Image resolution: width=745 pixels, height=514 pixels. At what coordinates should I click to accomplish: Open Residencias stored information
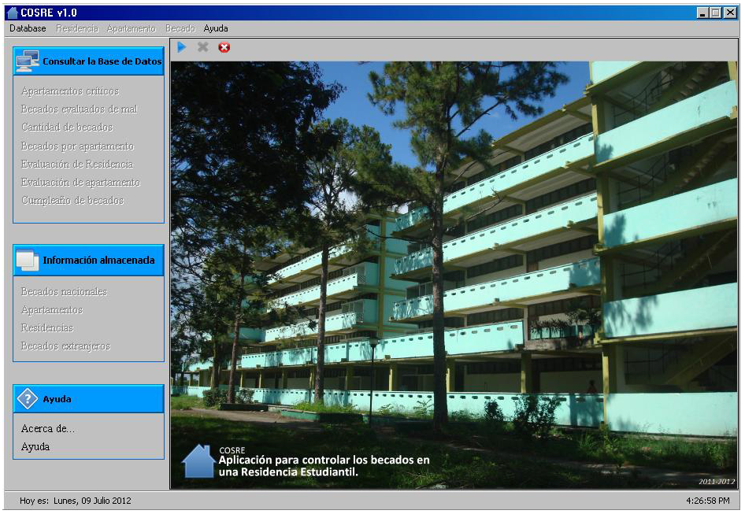point(47,327)
